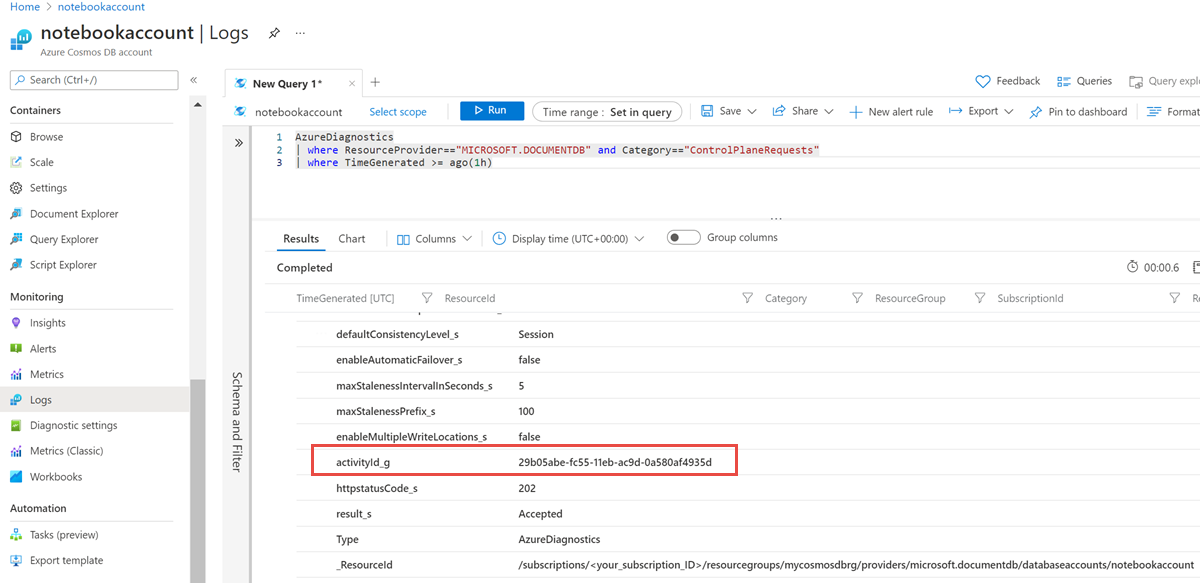Filter the TimeGenerated column using the funnel icon

pyautogui.click(x=427, y=298)
